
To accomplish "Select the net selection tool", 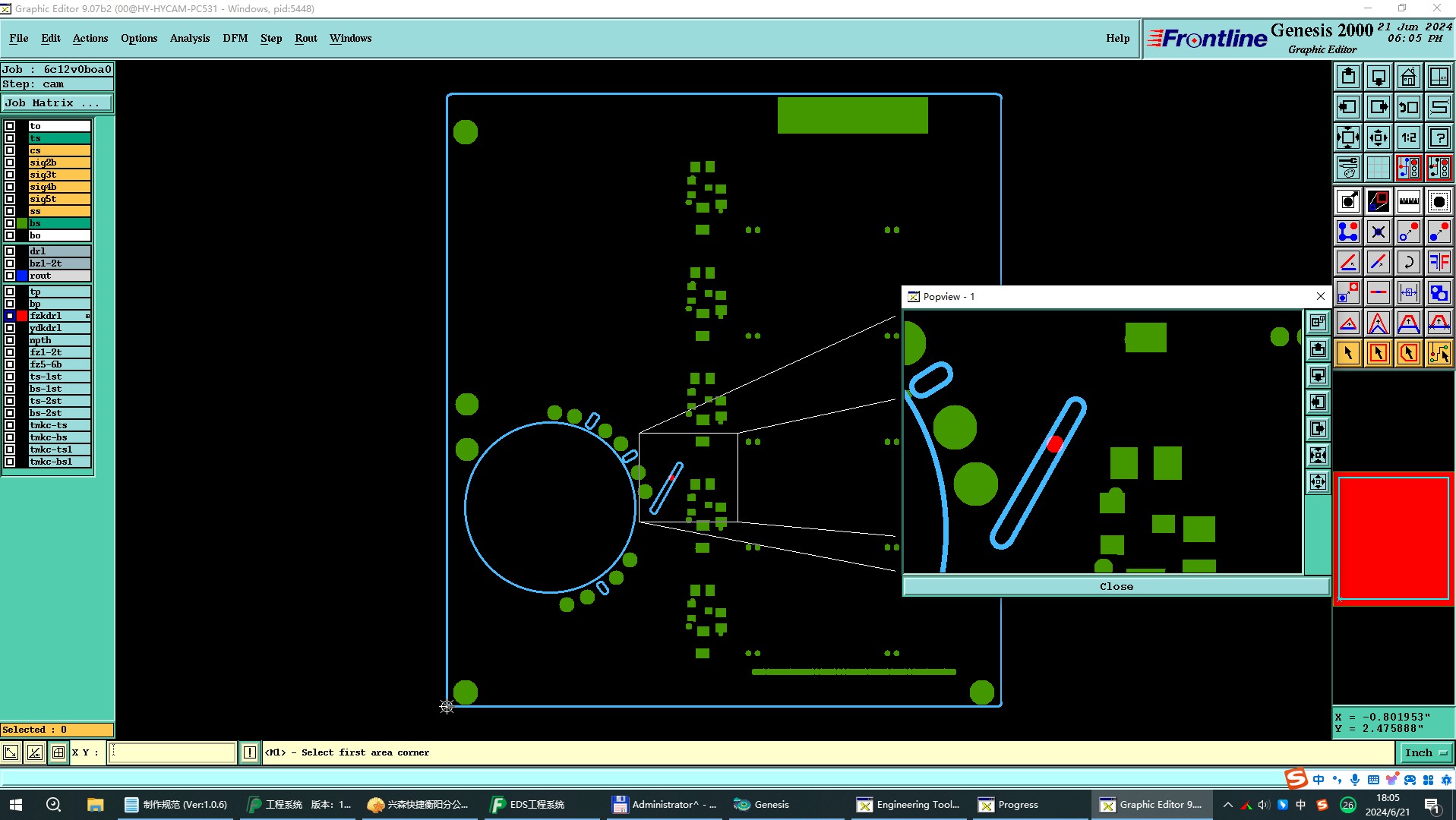I will tap(1439, 353).
